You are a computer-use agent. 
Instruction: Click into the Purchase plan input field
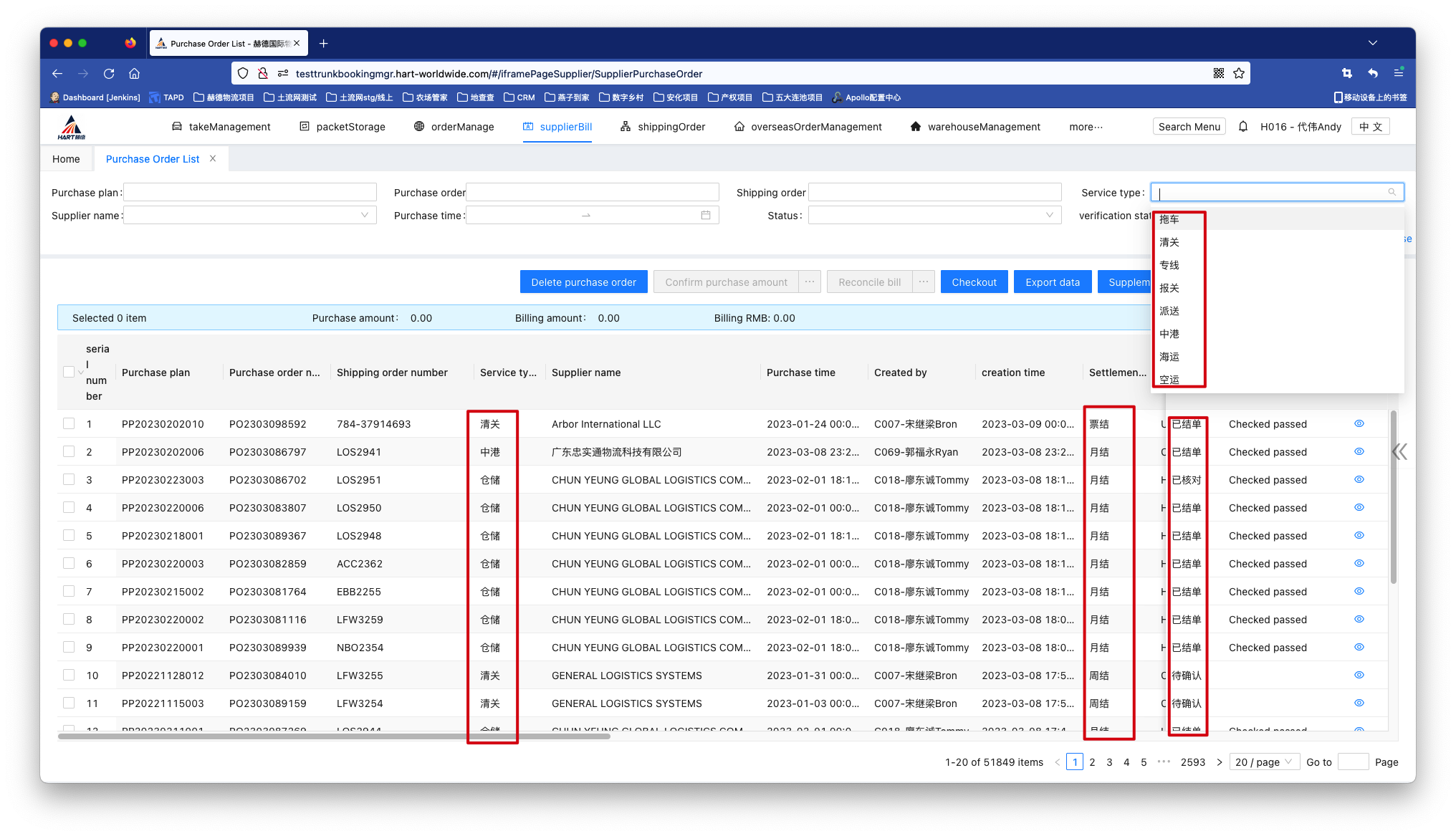coord(250,193)
